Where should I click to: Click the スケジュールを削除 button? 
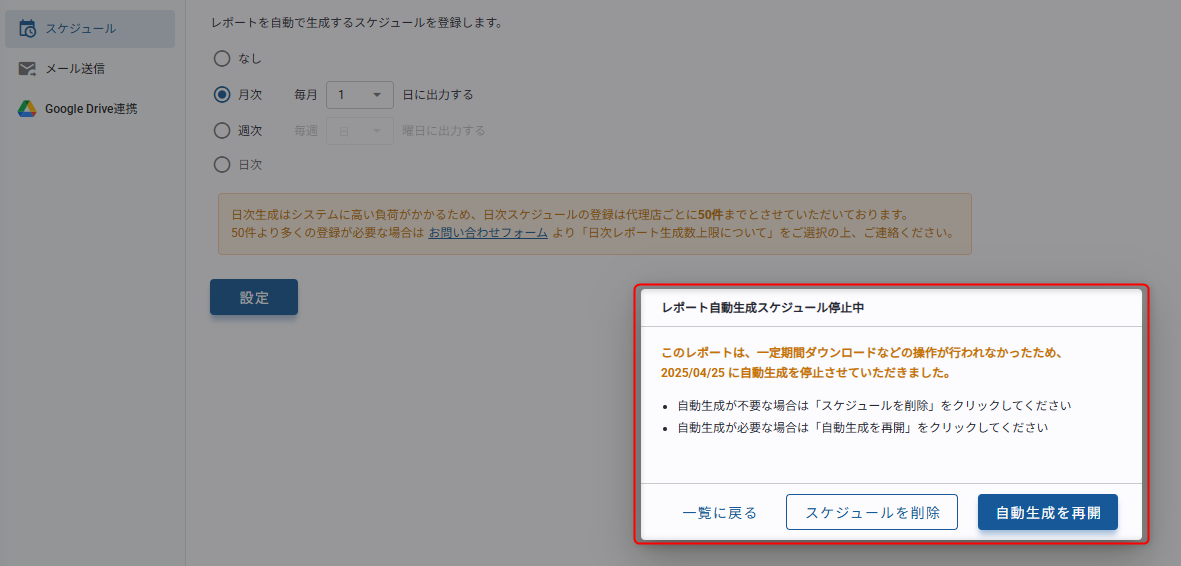pyautogui.click(x=872, y=513)
